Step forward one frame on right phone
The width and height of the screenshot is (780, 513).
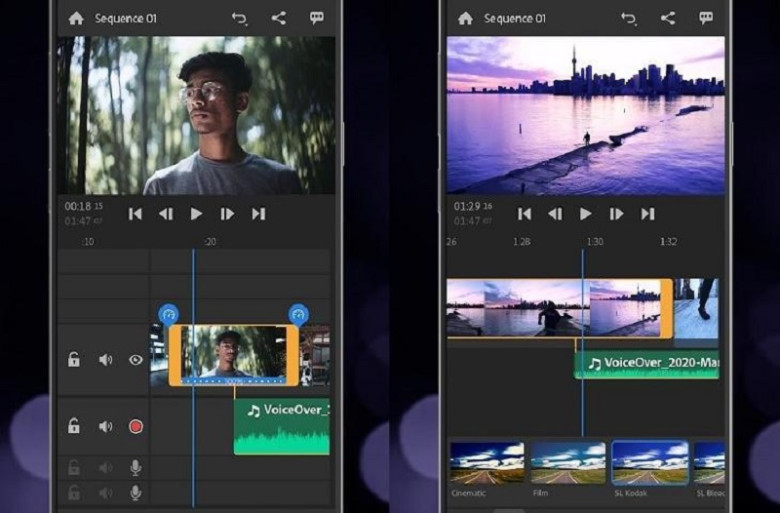pyautogui.click(x=616, y=214)
